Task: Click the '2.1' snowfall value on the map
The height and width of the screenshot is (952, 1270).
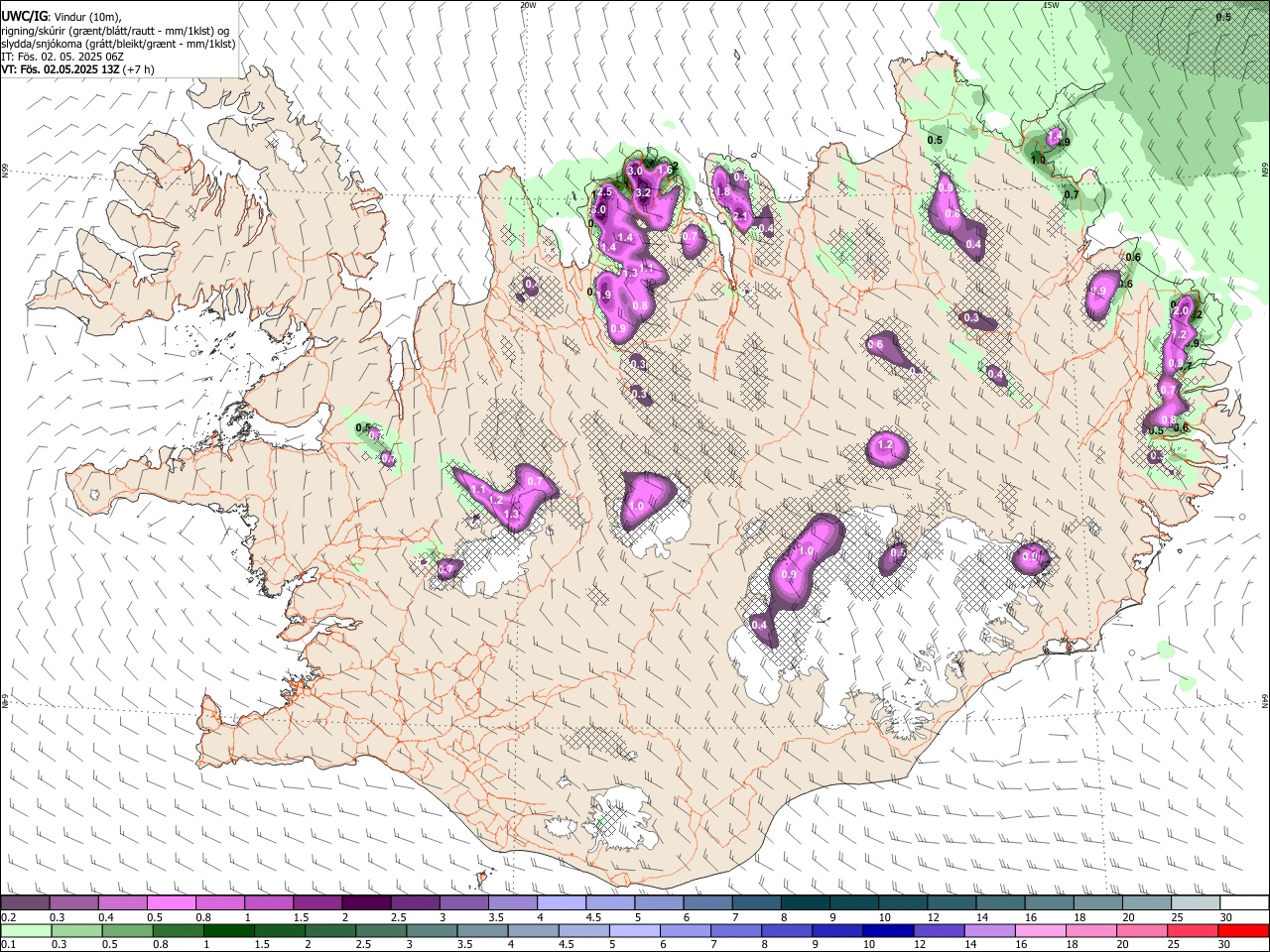Action: coord(740,216)
